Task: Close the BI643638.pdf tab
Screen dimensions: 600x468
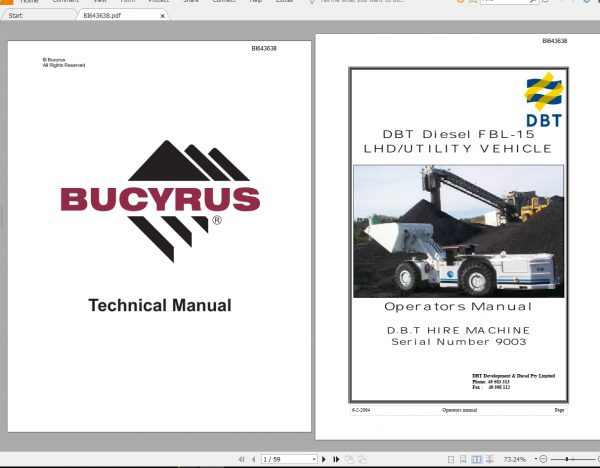Action: tap(163, 16)
